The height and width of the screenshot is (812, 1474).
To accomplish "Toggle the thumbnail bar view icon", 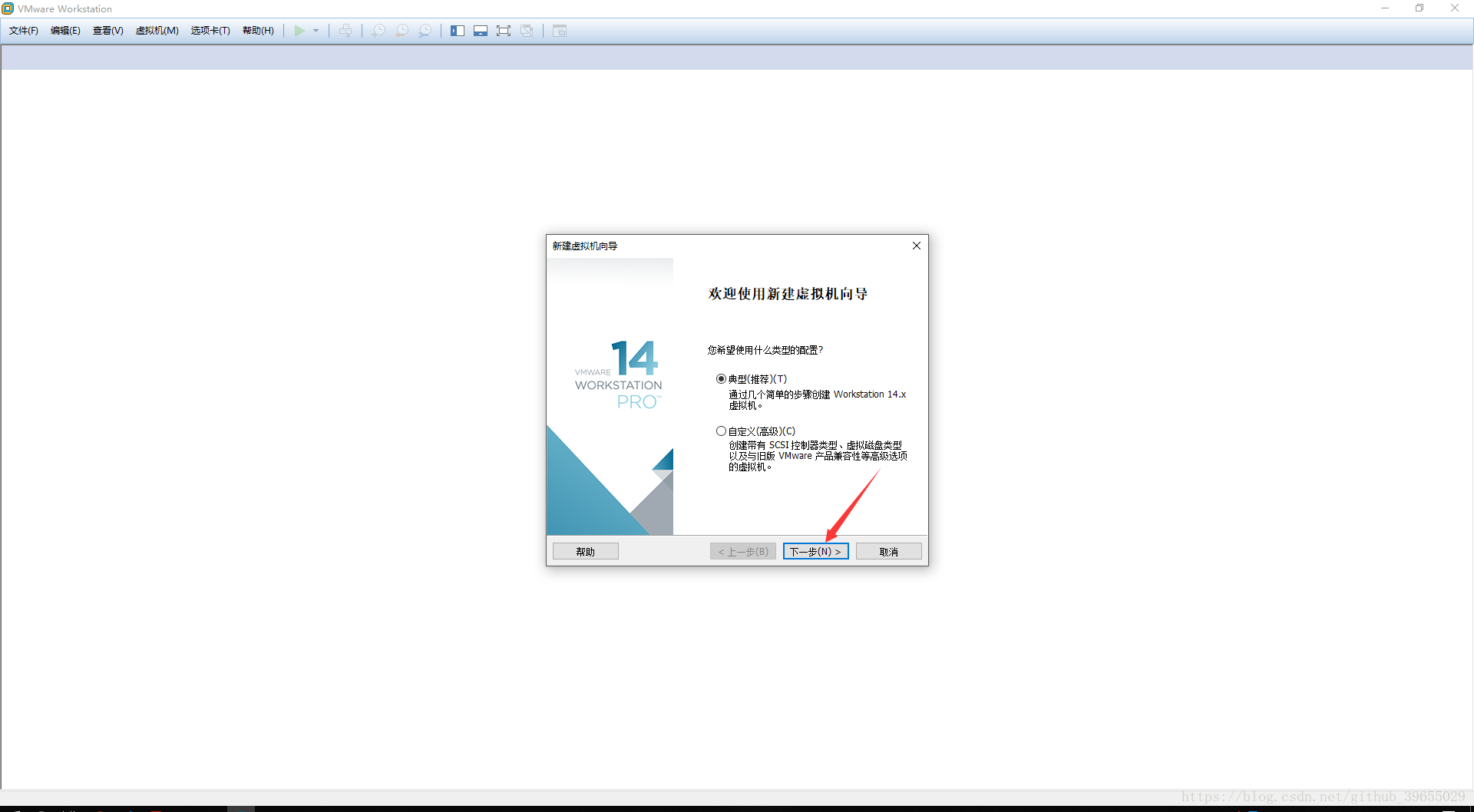I will click(x=481, y=31).
